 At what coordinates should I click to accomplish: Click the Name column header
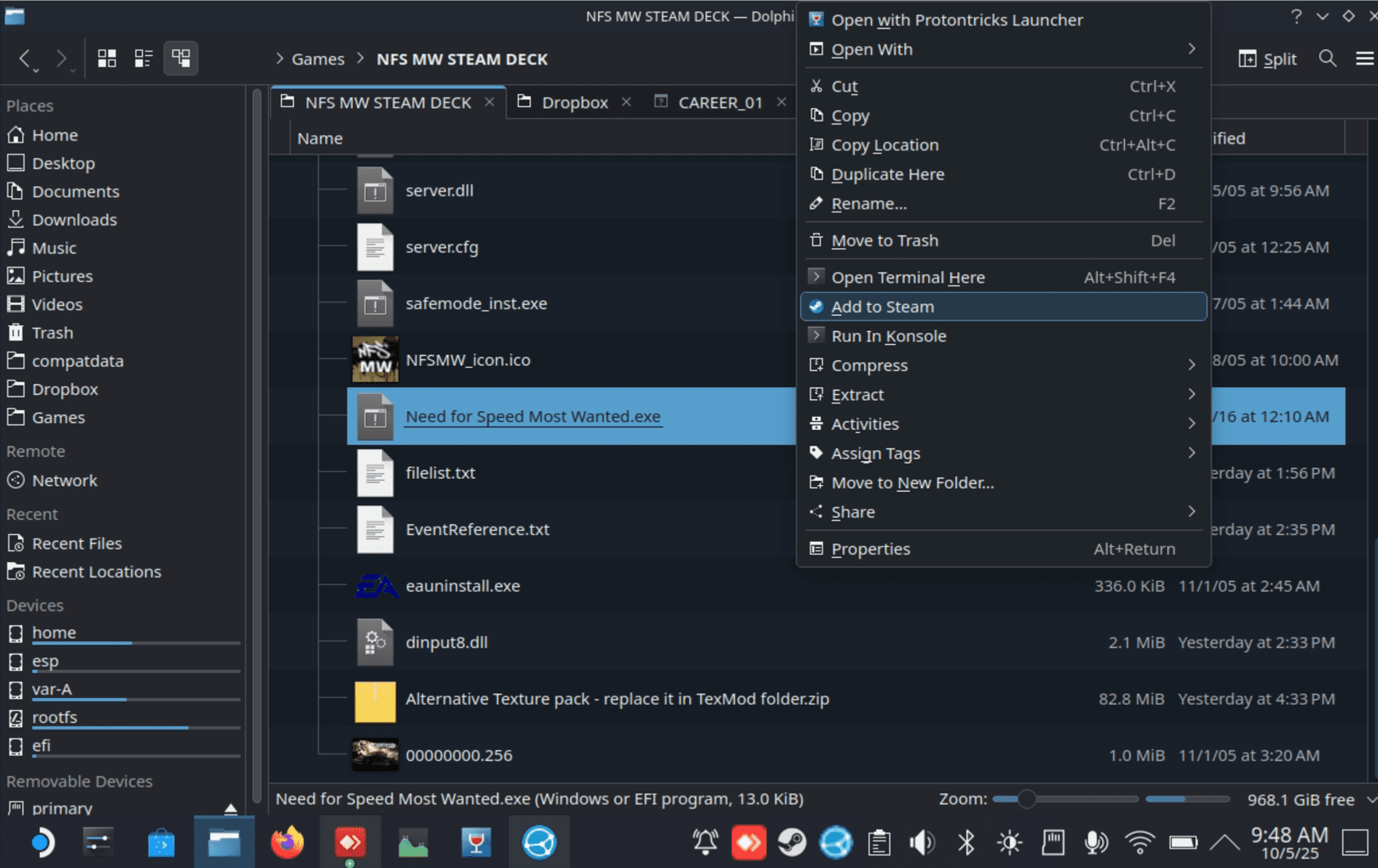tap(320, 138)
